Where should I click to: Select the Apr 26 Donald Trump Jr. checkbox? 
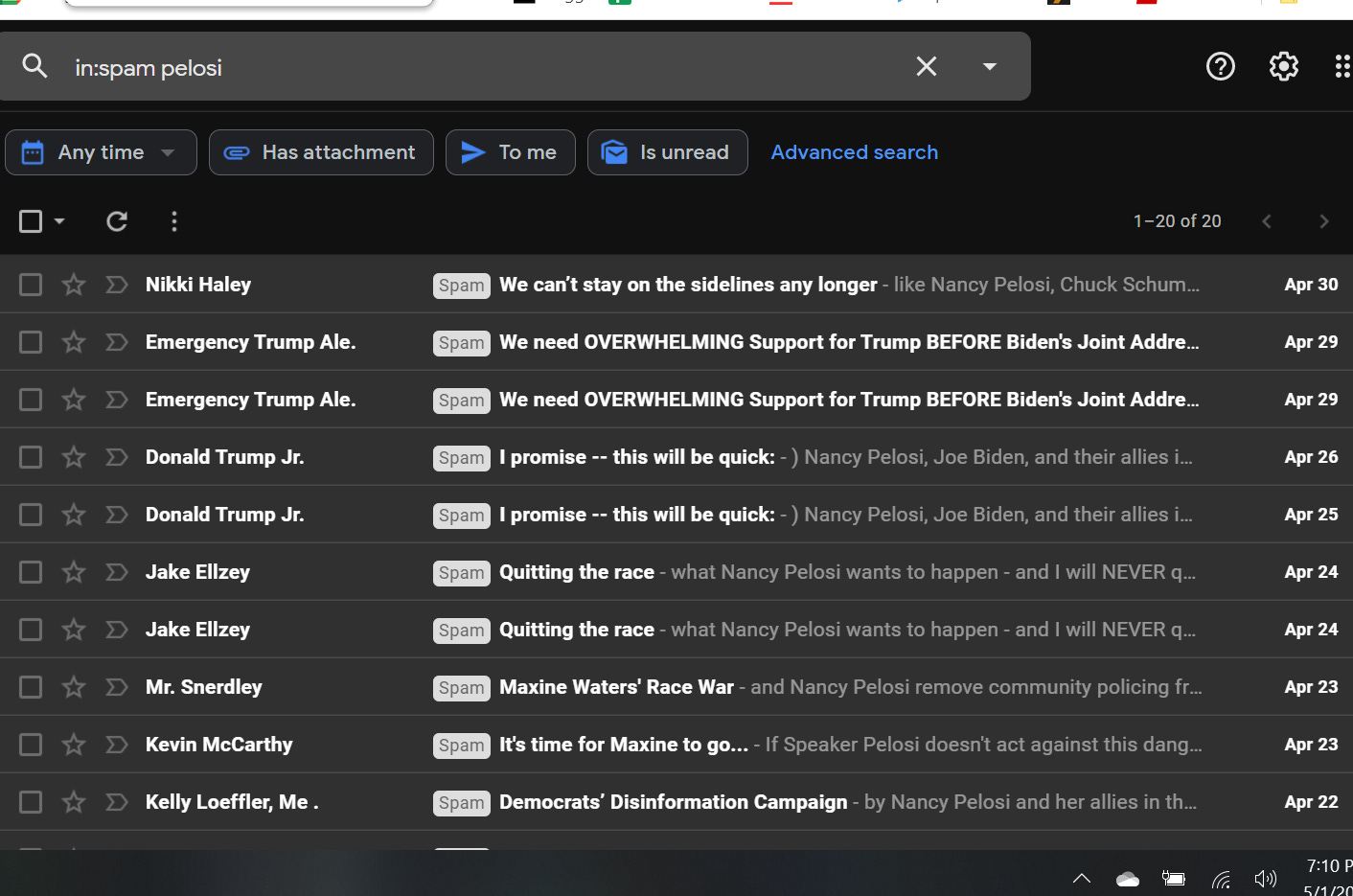click(x=31, y=457)
